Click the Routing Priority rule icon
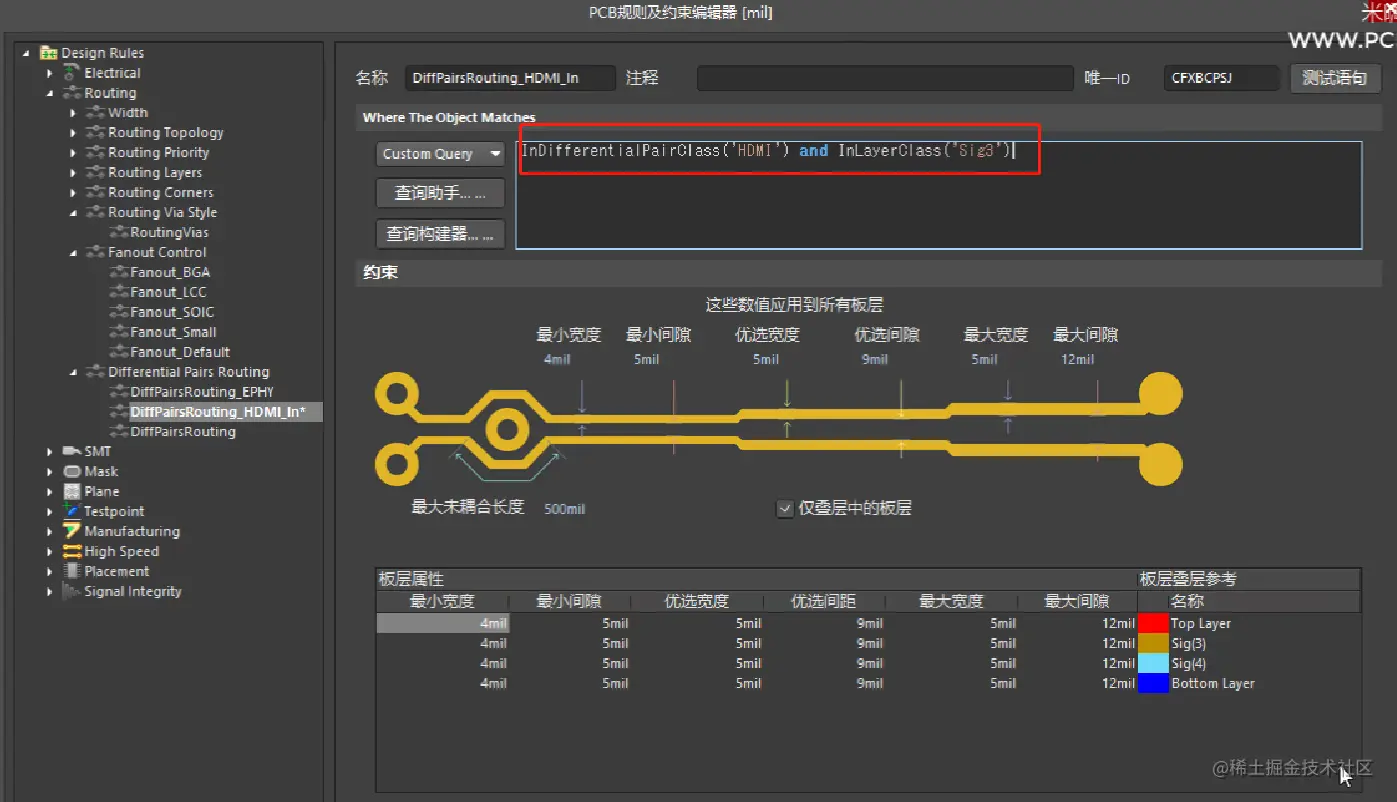Image resolution: width=1397 pixels, height=802 pixels. click(x=95, y=153)
